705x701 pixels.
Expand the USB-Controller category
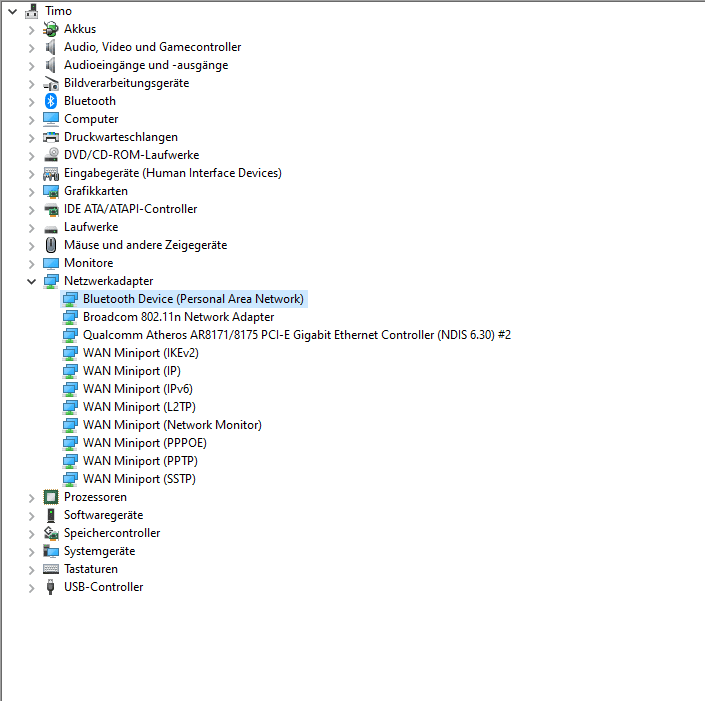31,588
